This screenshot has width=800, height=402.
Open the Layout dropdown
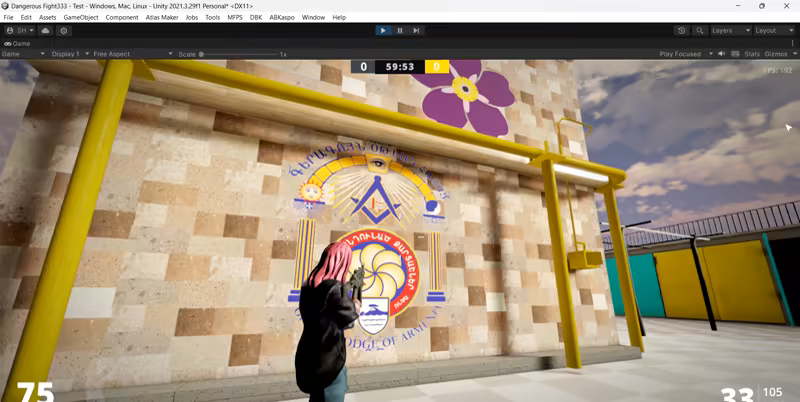pyautogui.click(x=772, y=31)
